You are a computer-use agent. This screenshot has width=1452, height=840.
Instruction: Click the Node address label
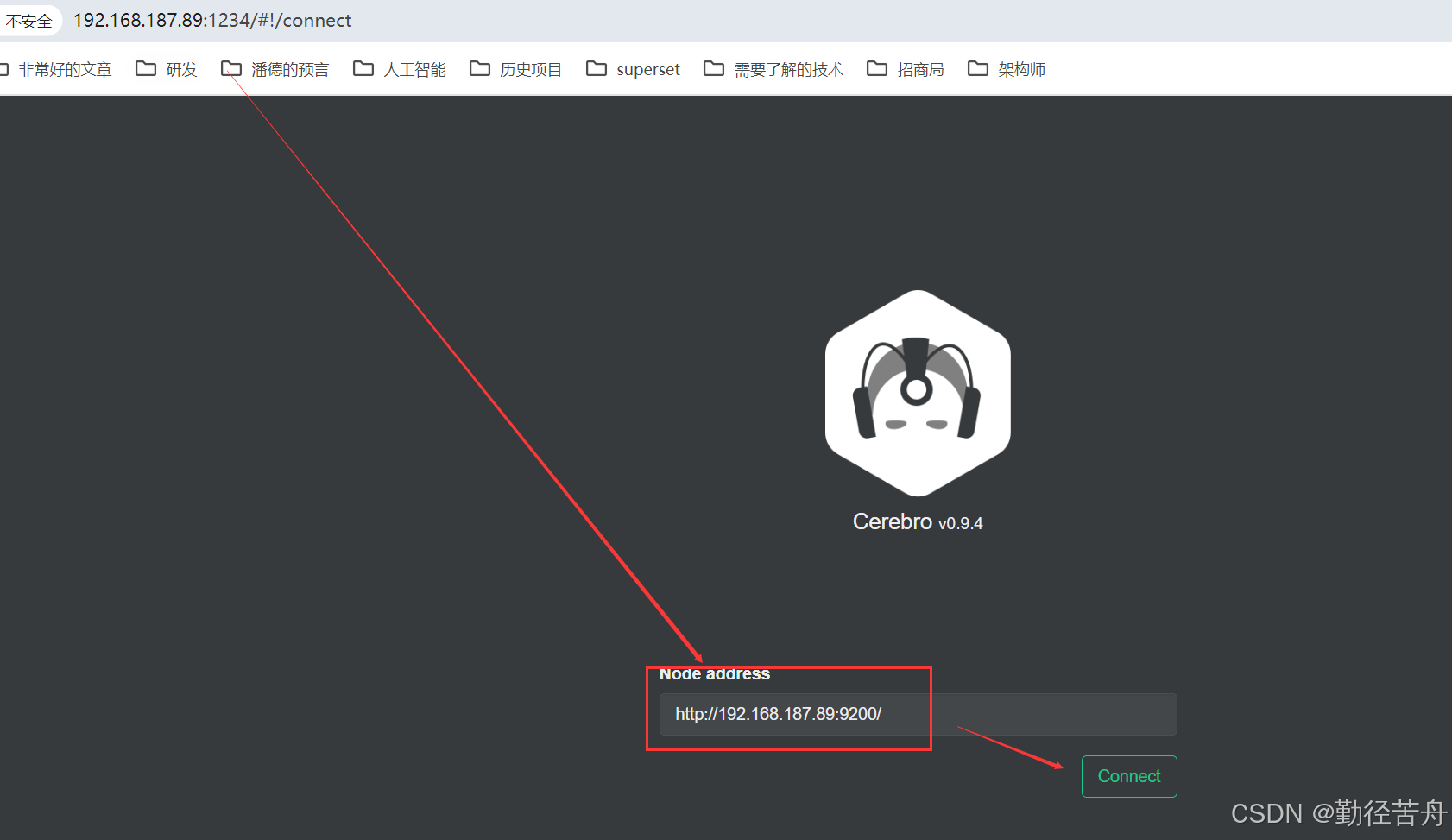pyautogui.click(x=715, y=674)
